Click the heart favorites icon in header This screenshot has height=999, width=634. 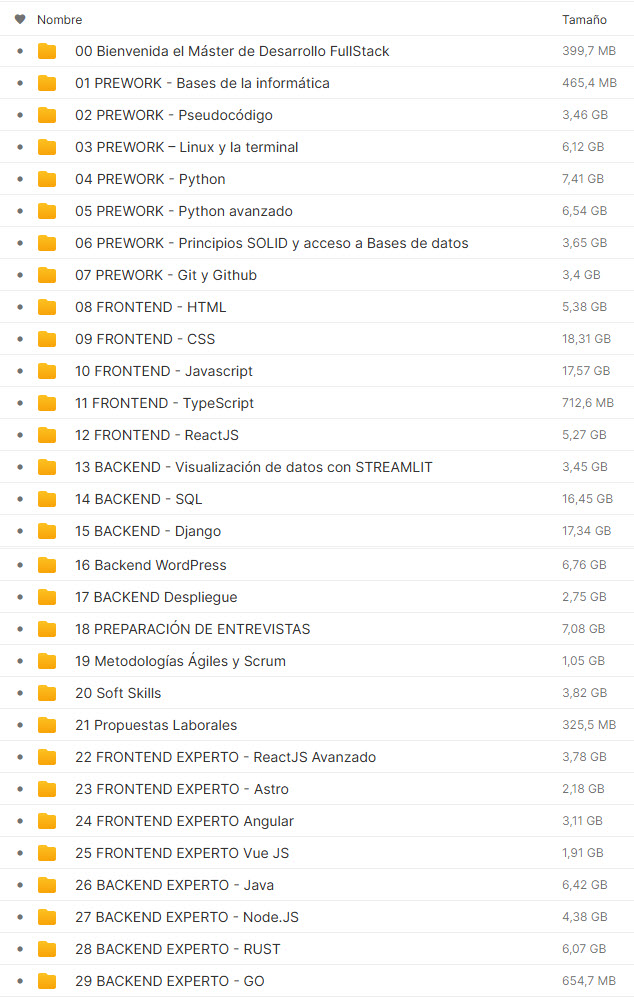20,19
